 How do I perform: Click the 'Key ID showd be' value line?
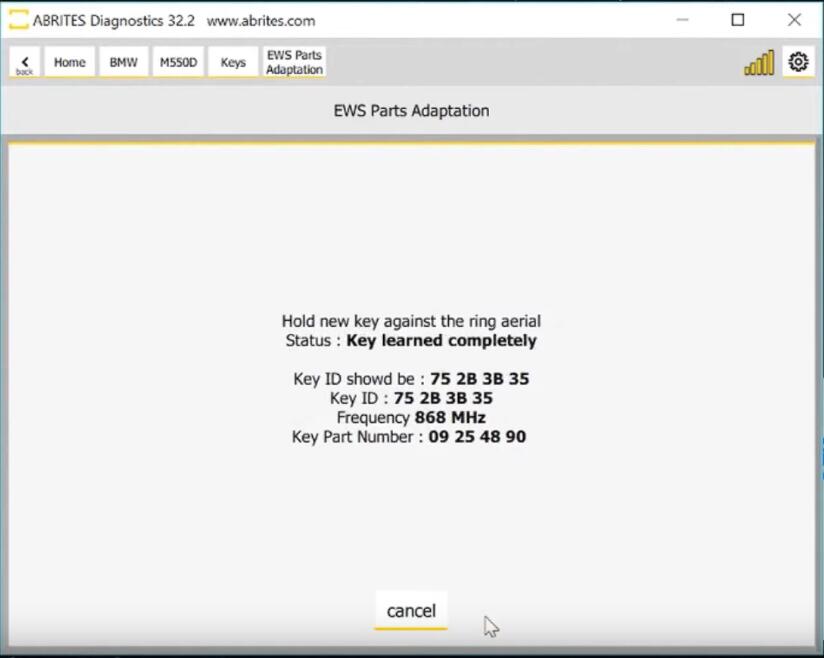tap(411, 379)
